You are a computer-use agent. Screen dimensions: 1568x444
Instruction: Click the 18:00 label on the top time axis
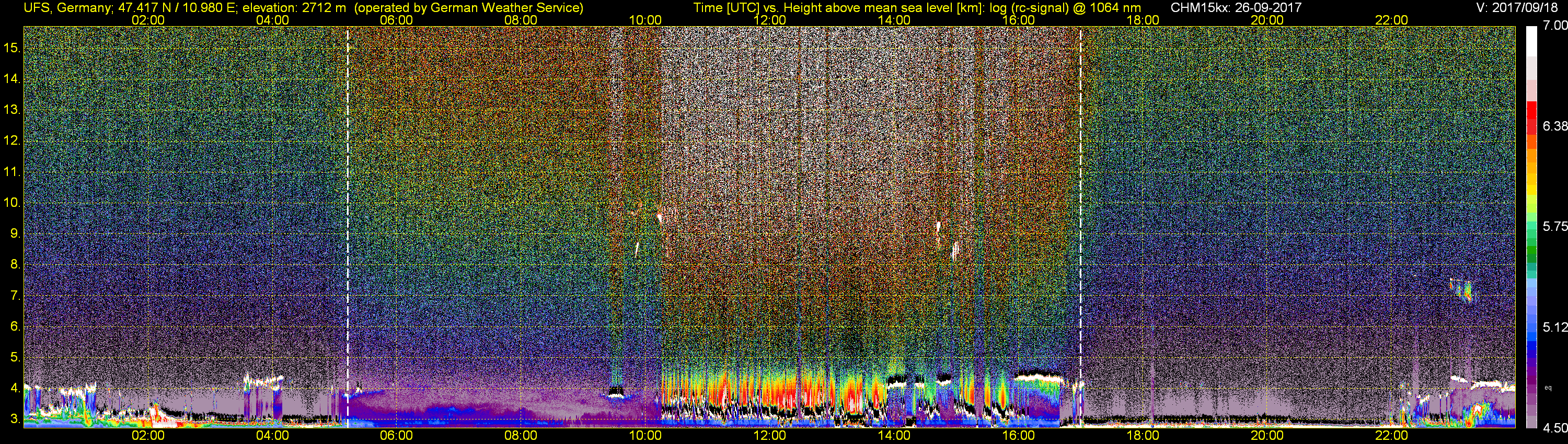coord(1143,20)
